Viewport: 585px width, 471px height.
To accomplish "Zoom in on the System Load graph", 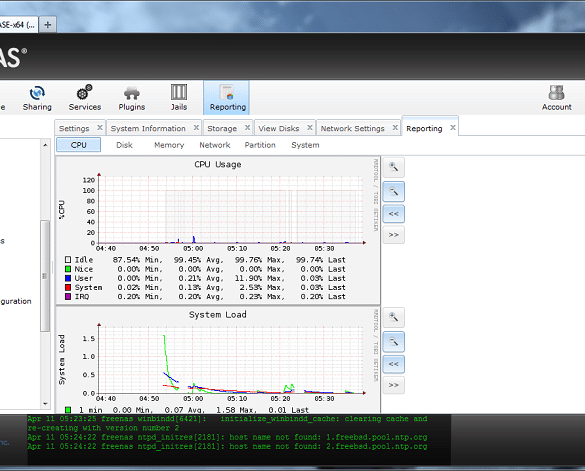I will (x=394, y=318).
